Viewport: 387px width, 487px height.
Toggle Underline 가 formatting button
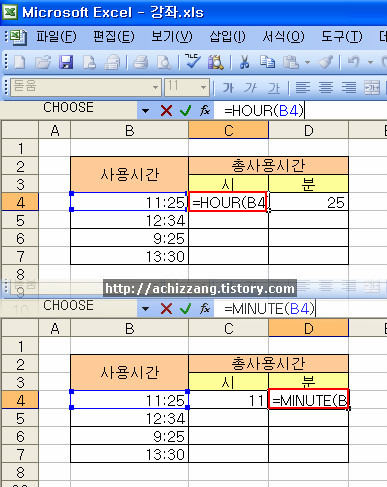[274, 88]
